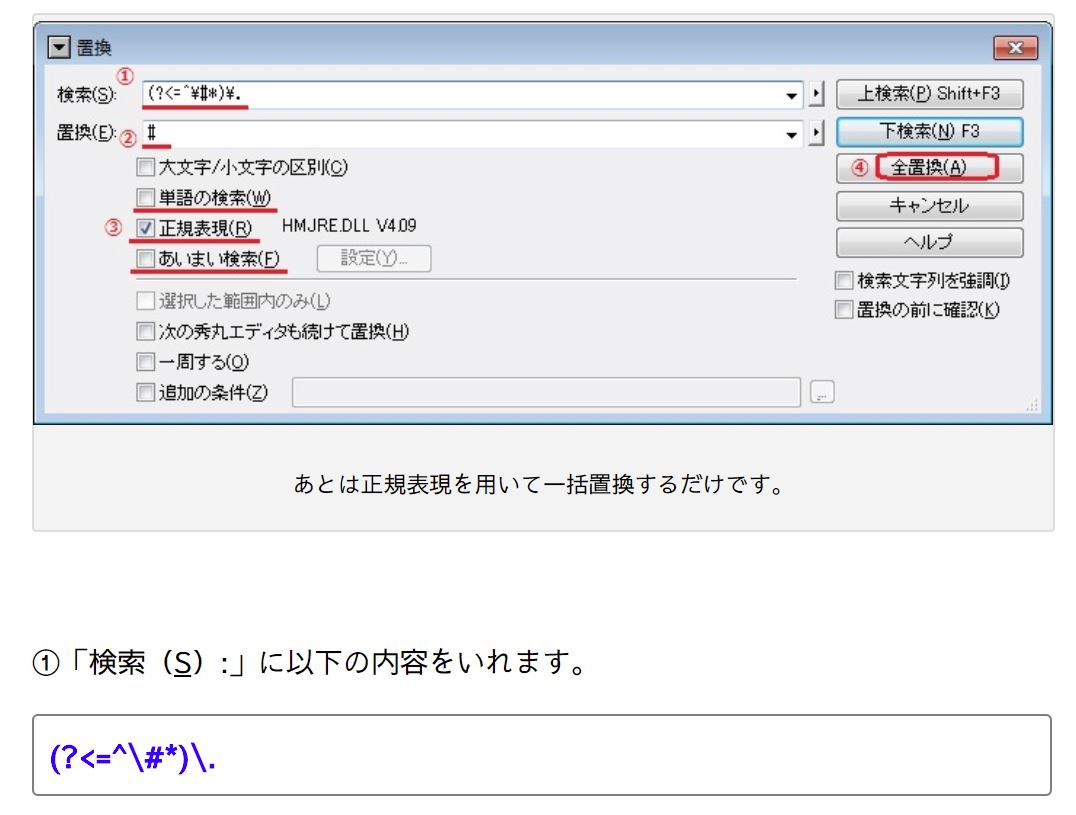Enable 置換の前に確認 checkbox
The height and width of the screenshot is (815, 1076).
(x=844, y=310)
